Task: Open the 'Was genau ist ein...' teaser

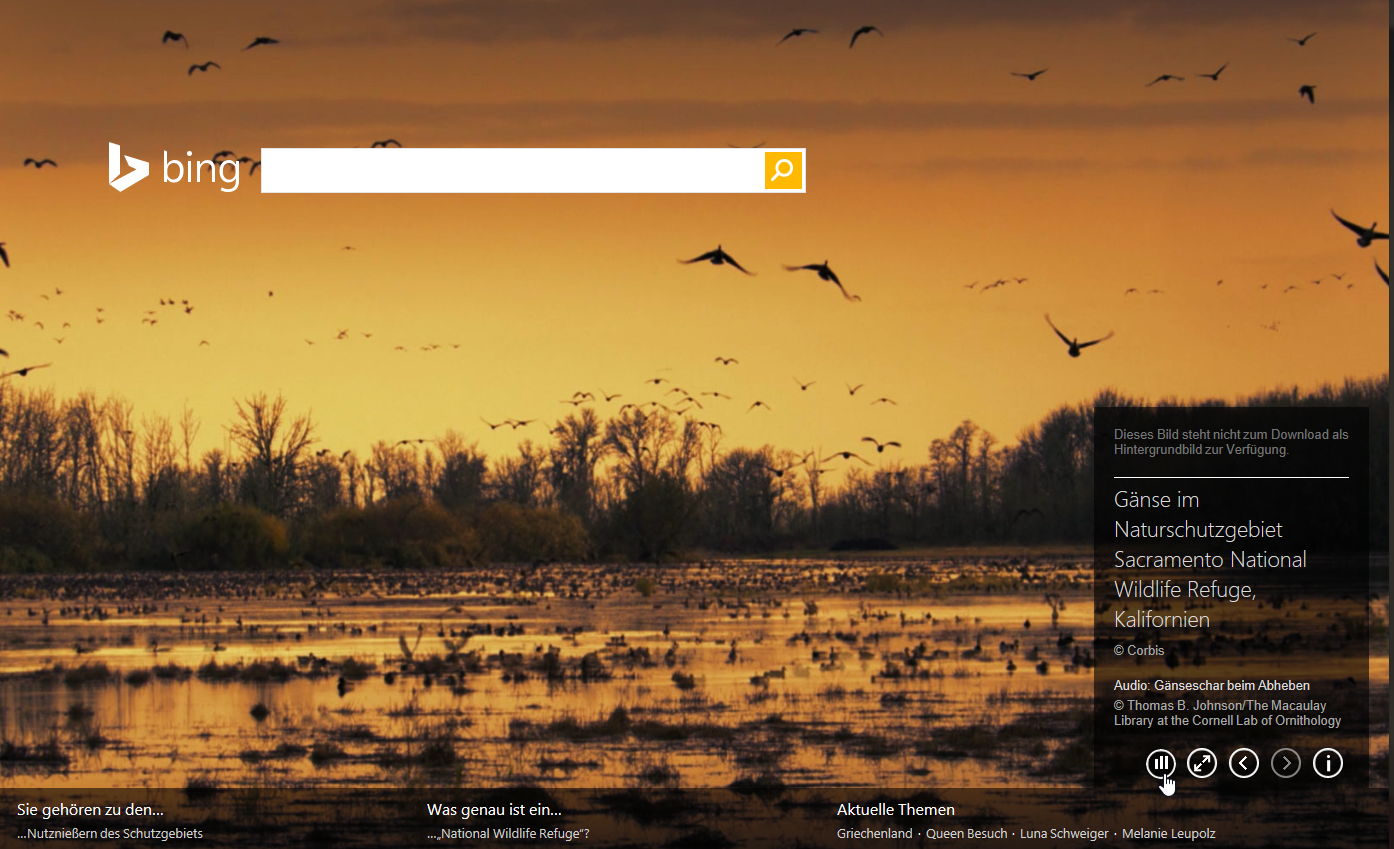Action: coord(494,810)
